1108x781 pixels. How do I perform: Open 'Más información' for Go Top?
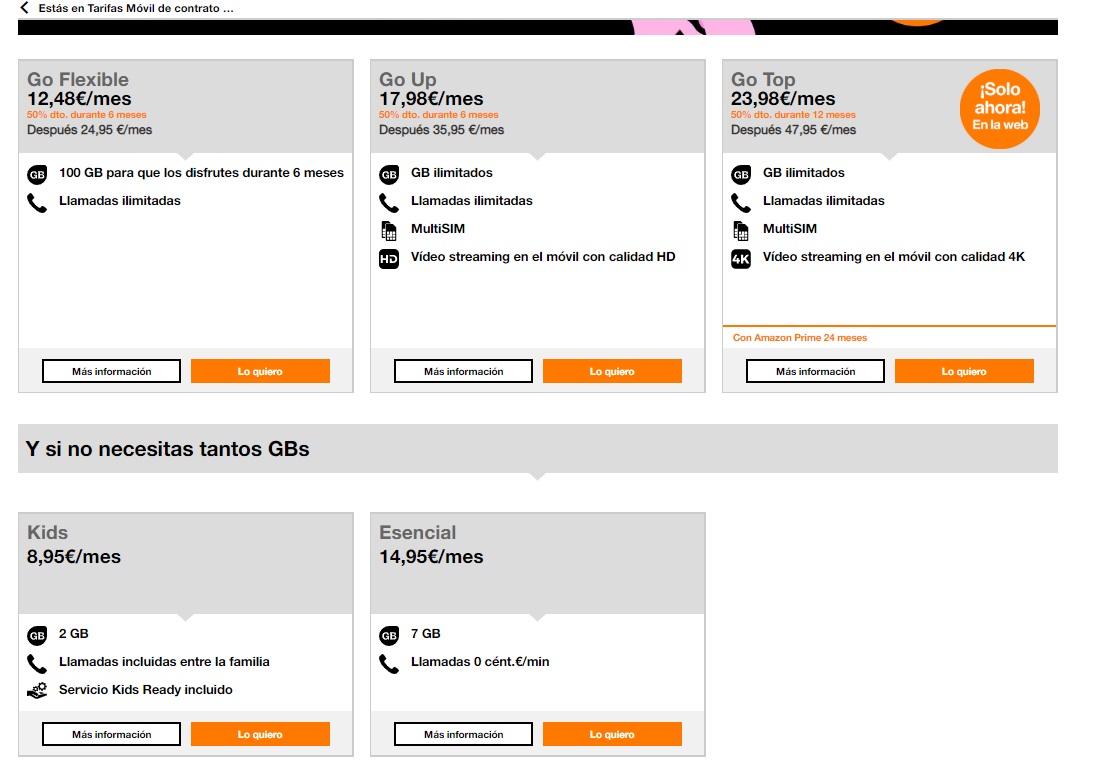pos(815,371)
